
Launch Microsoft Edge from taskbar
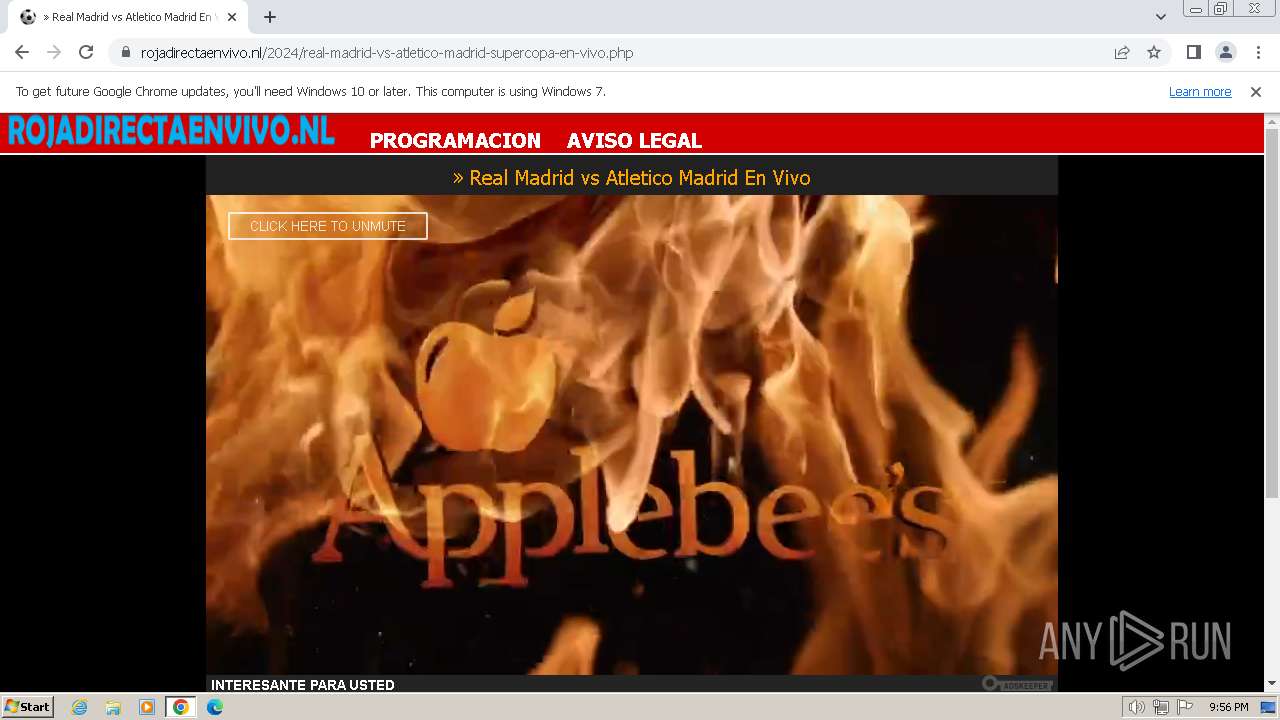pyautogui.click(x=215, y=707)
